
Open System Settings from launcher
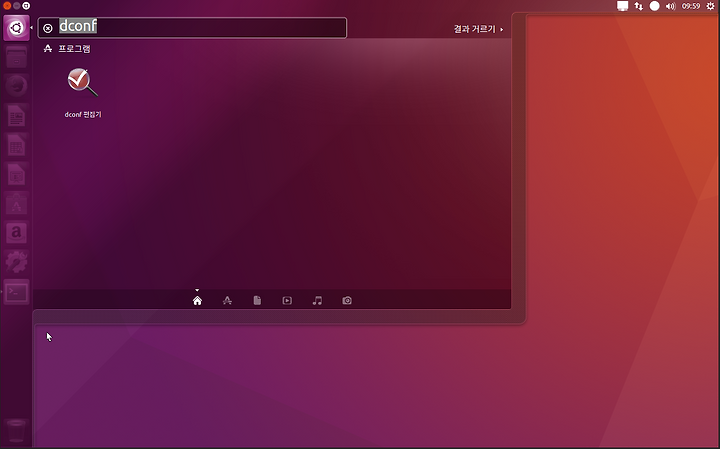click(16, 263)
